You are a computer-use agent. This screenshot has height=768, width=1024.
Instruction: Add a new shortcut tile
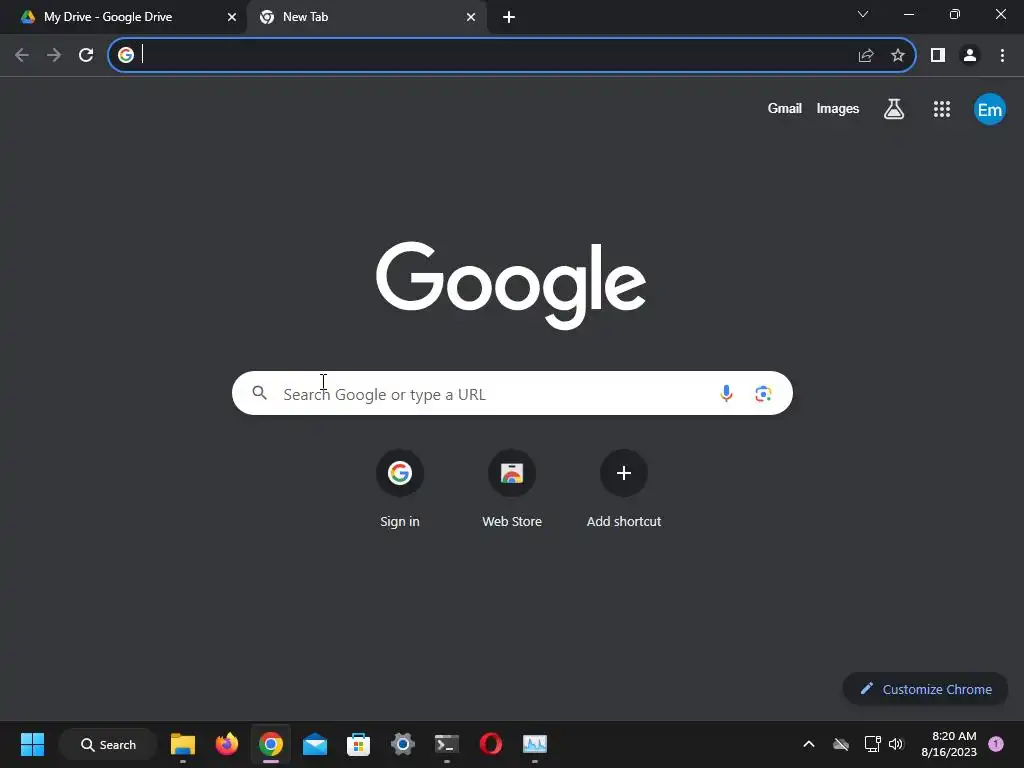coord(624,488)
